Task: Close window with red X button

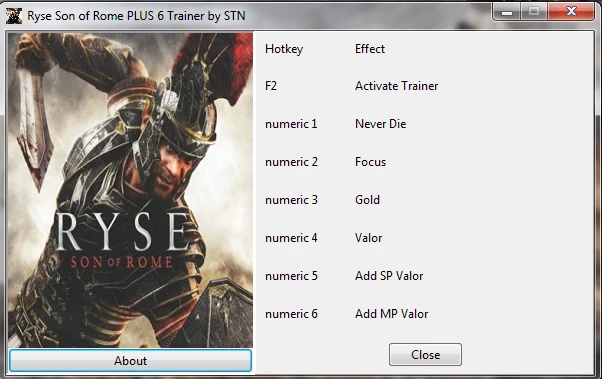Action: pyautogui.click(x=571, y=12)
